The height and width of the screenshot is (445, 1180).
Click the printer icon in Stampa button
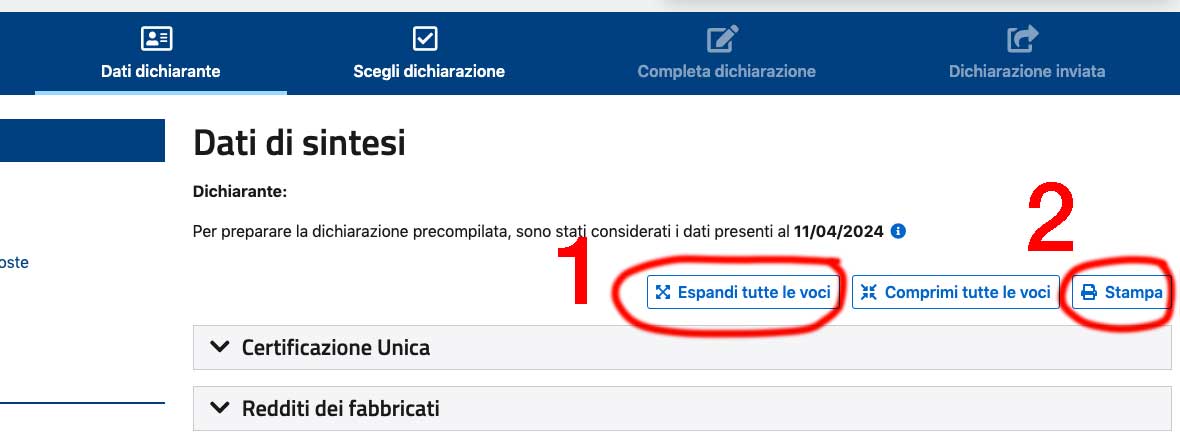click(1089, 292)
